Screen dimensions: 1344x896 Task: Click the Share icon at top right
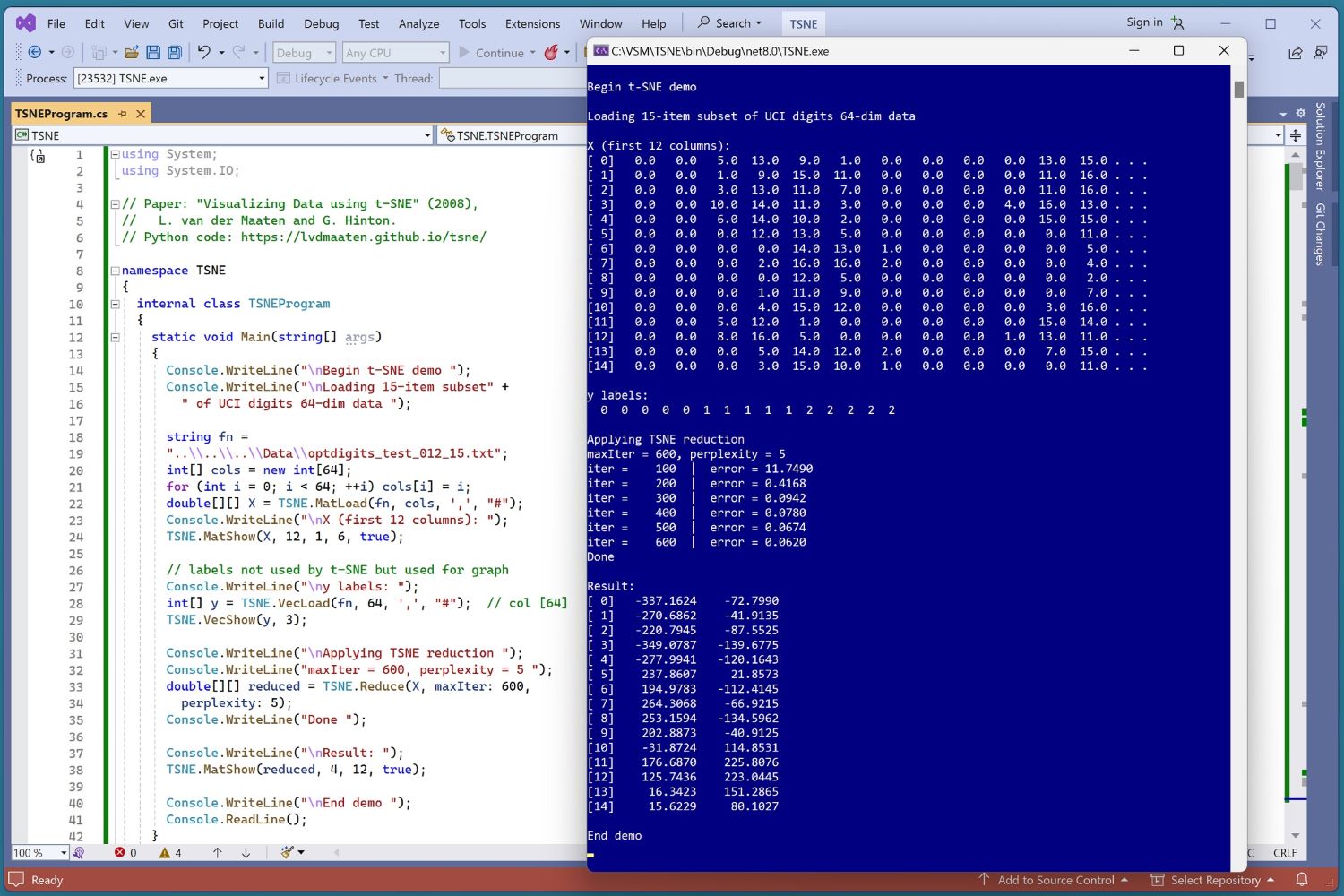(x=1295, y=53)
